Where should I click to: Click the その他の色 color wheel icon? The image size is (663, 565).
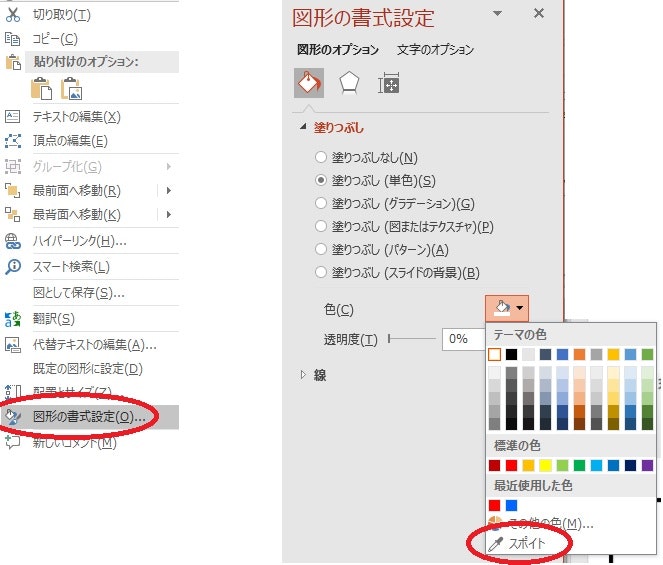pos(496,524)
